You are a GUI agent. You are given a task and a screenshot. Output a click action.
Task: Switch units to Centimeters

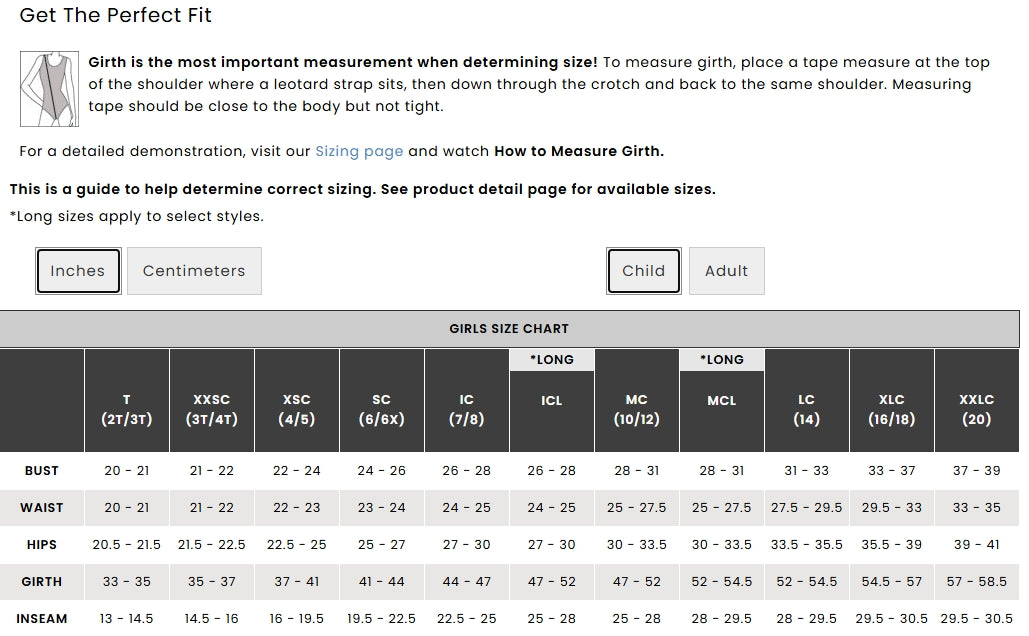coord(194,271)
